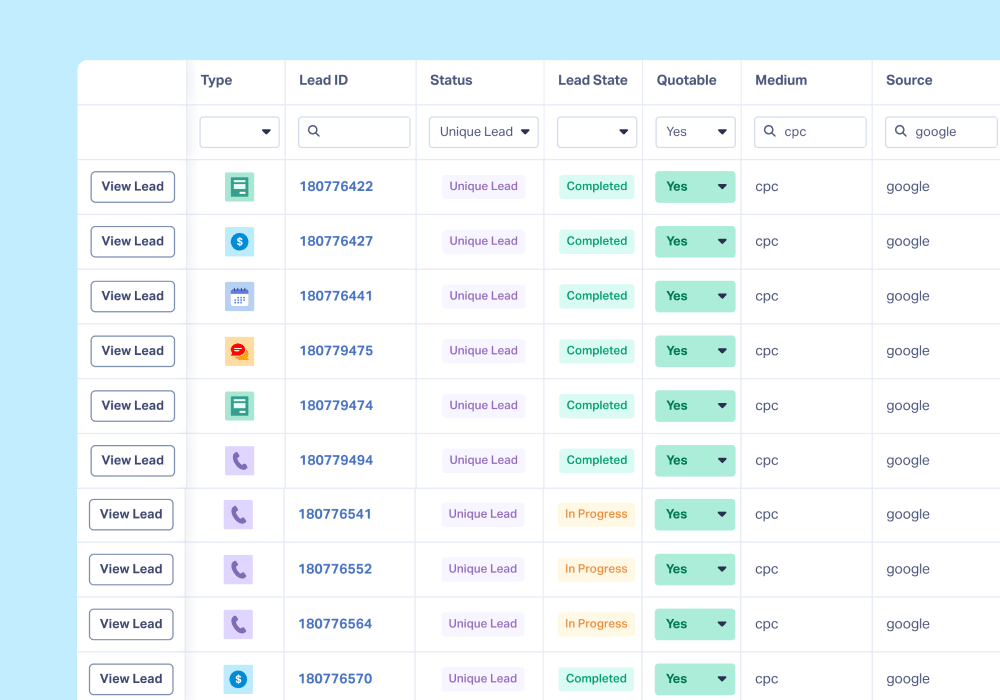Click the Medium column header
This screenshot has height=700, width=1000.
tap(781, 80)
